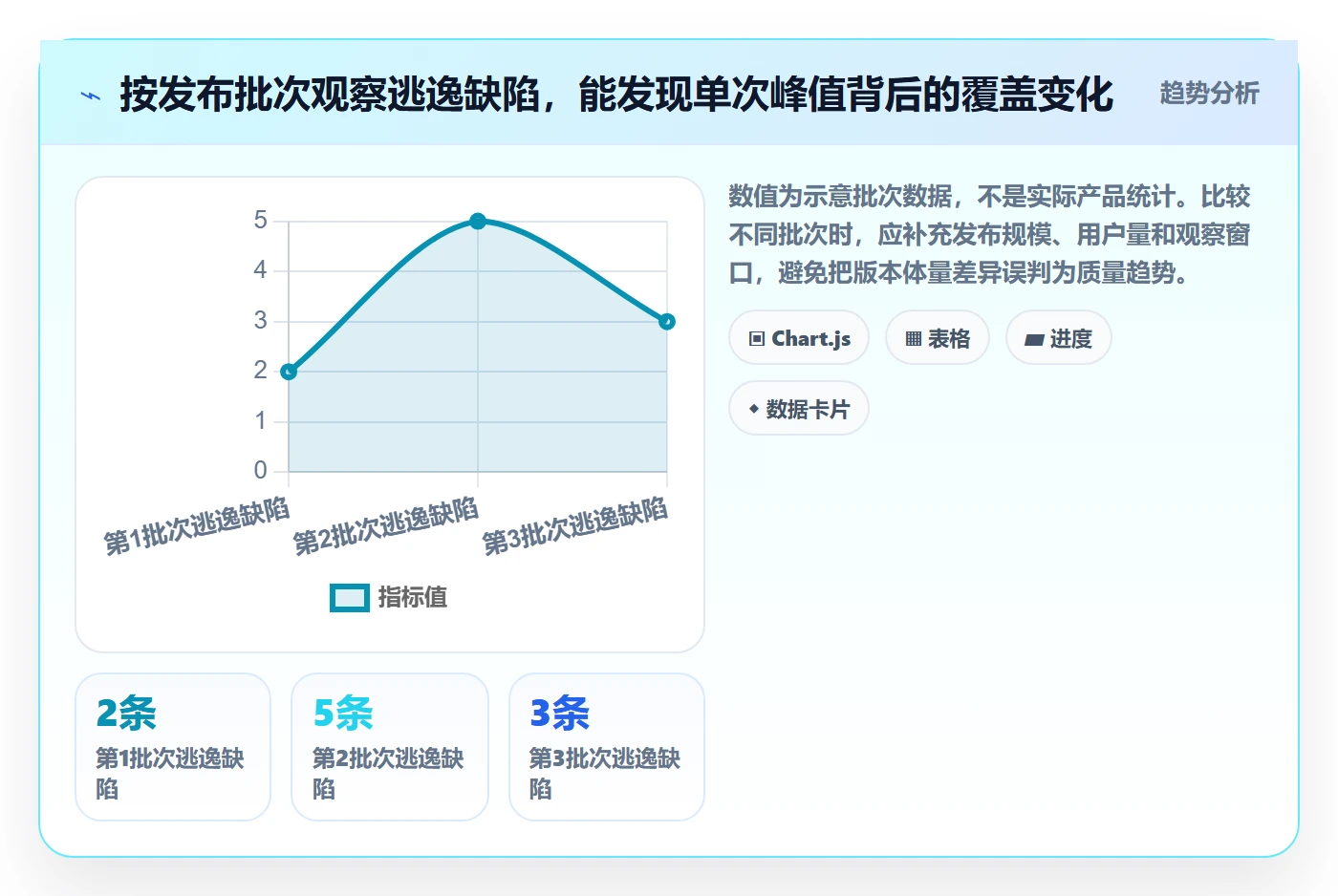
Task: Click the Chart.js tag
Action: click(799, 338)
